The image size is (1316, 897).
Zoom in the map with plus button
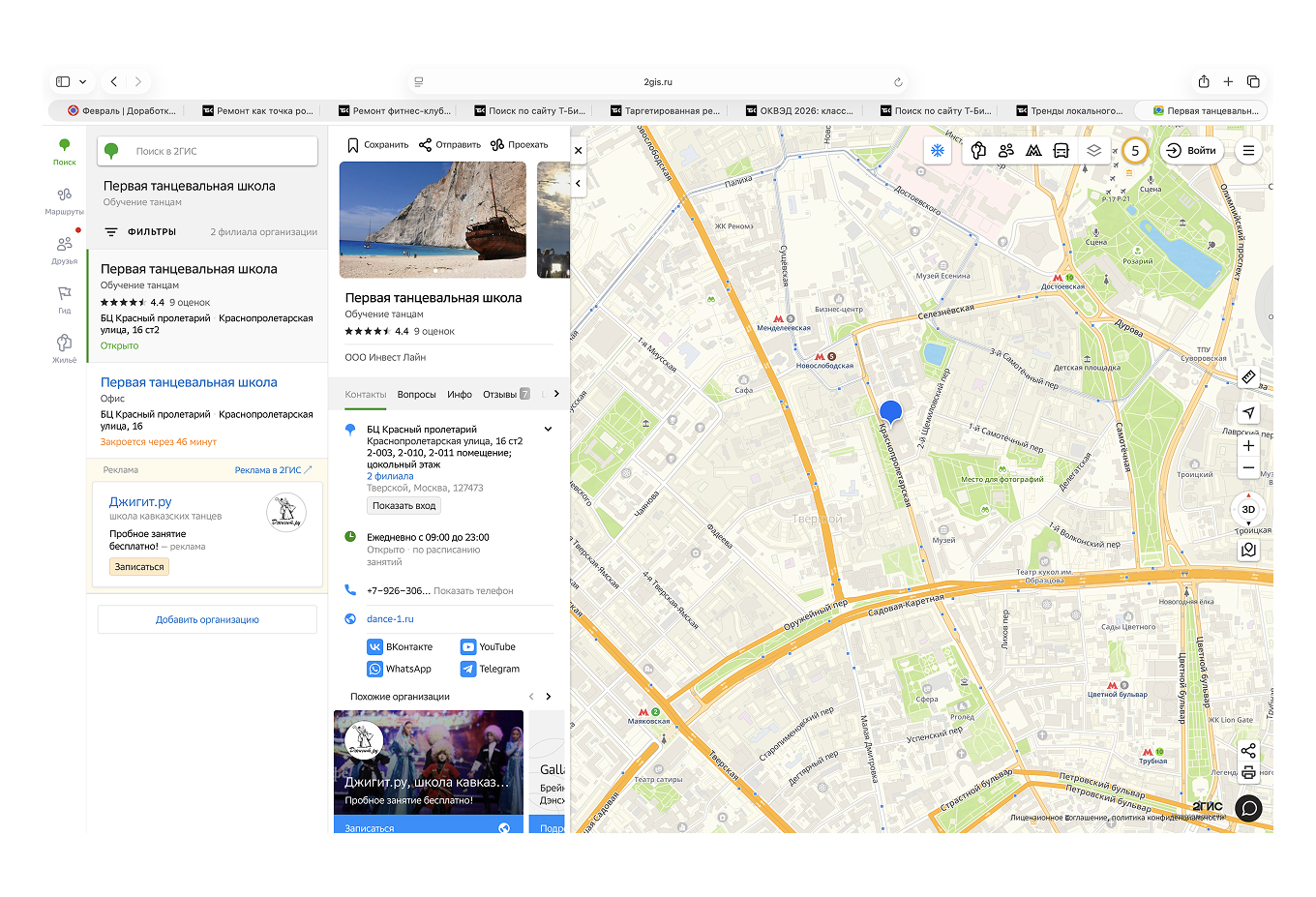(x=1248, y=446)
